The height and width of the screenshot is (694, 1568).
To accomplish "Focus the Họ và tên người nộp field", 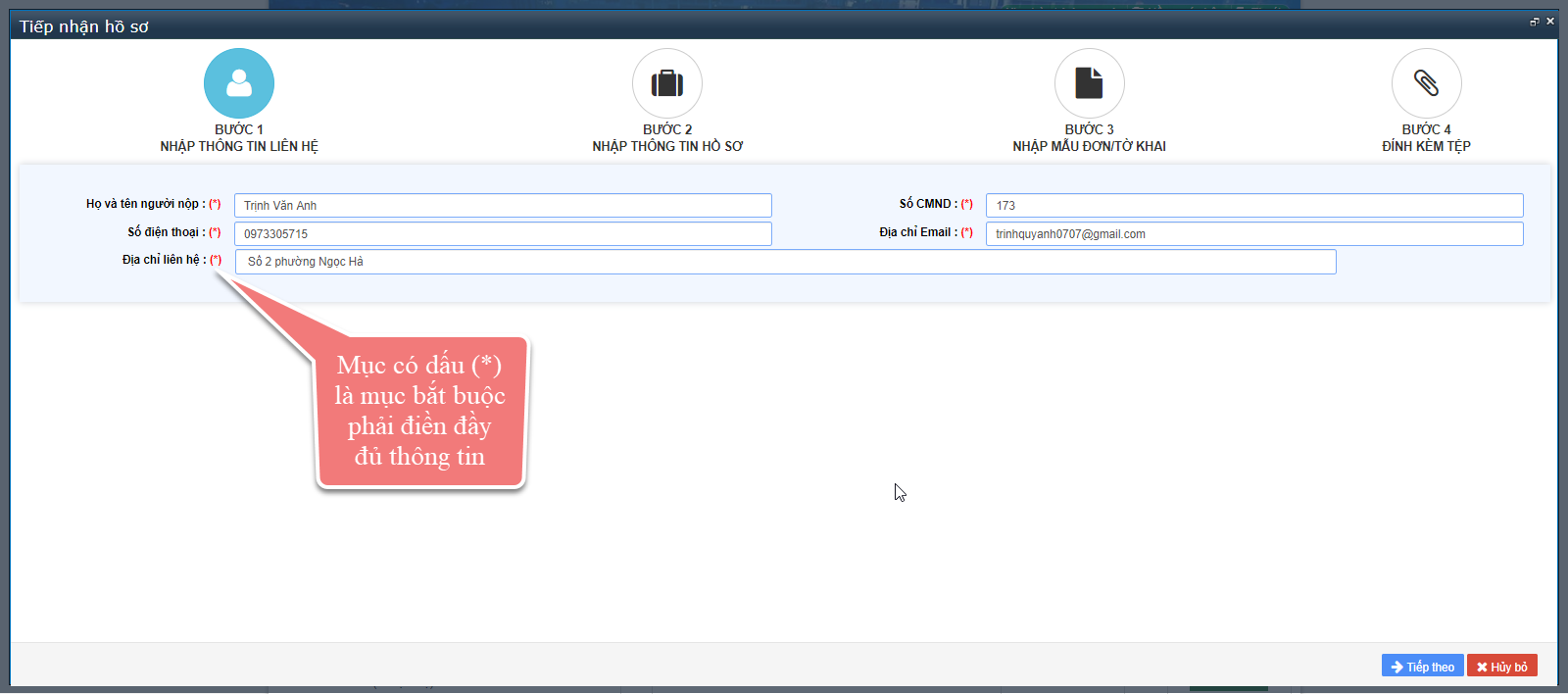I will coord(503,206).
